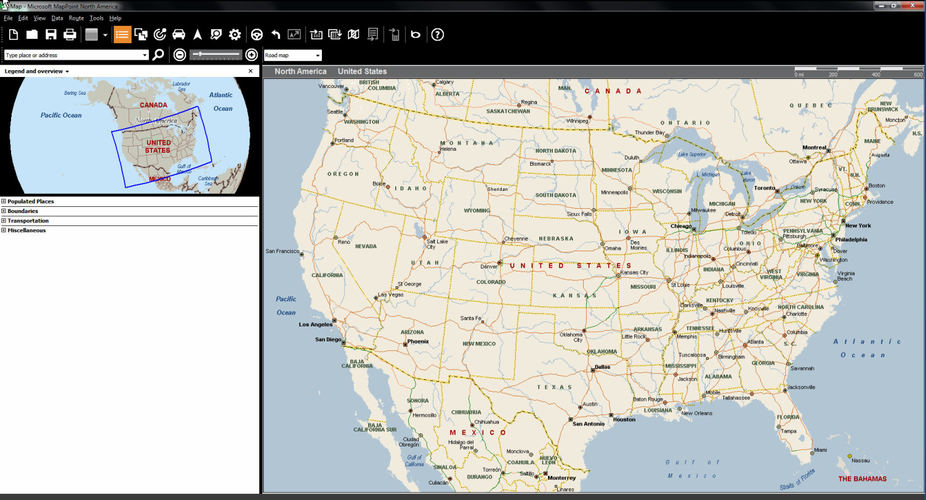The height and width of the screenshot is (500, 926).
Task: Toggle the orange legend pane button
Action: [x=122, y=35]
